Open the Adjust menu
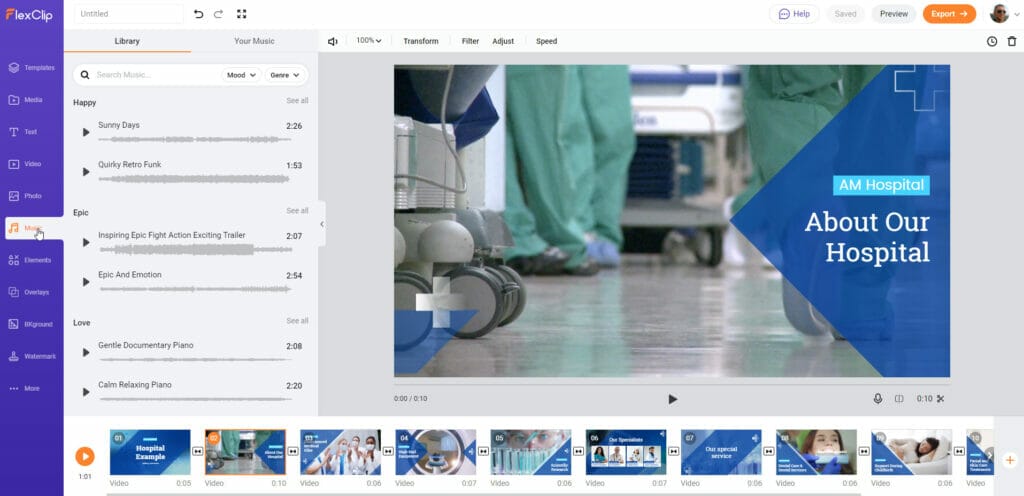The height and width of the screenshot is (496, 1024). click(x=503, y=41)
